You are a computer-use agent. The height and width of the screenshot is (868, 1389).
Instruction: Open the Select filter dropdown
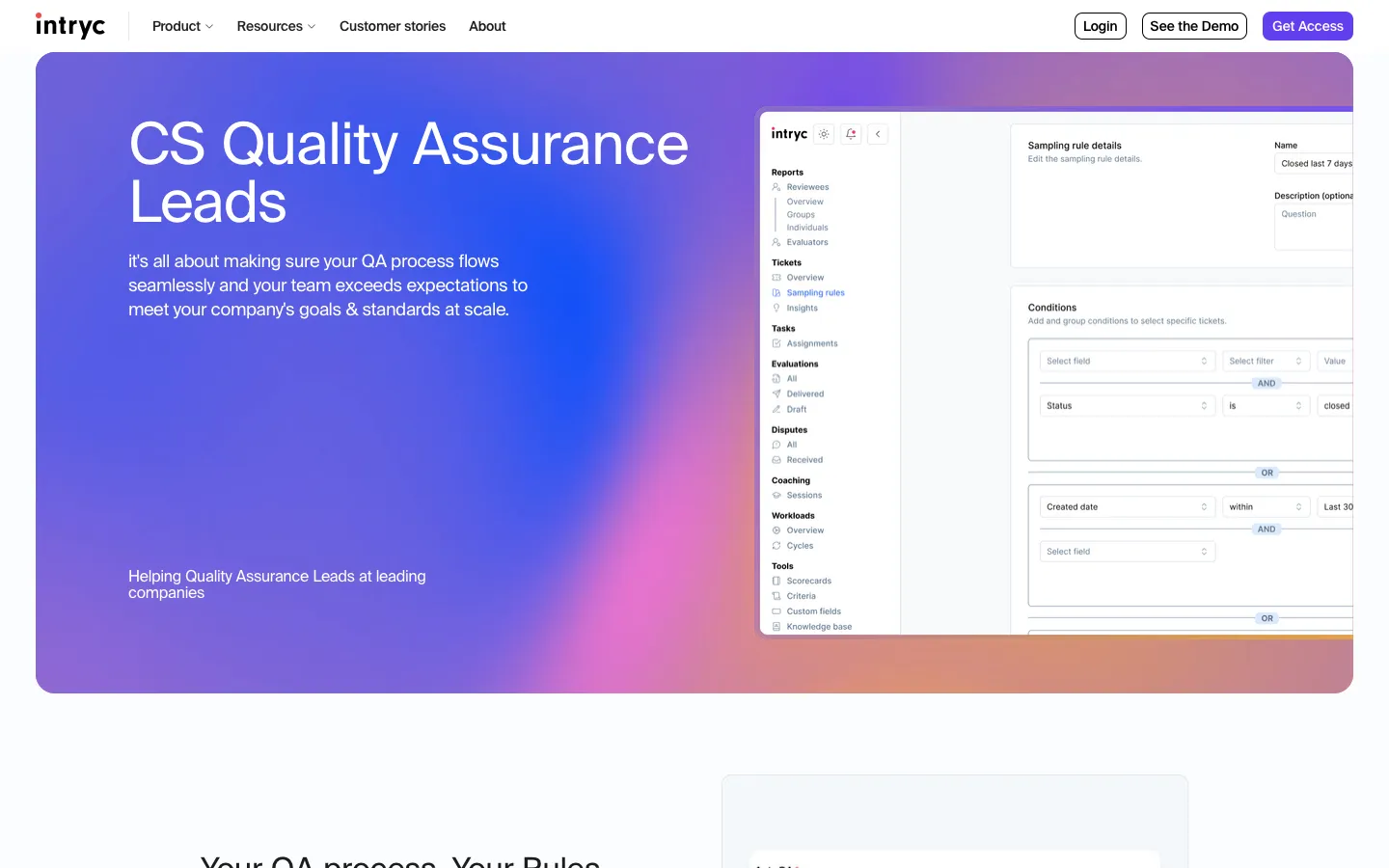[x=1266, y=361]
